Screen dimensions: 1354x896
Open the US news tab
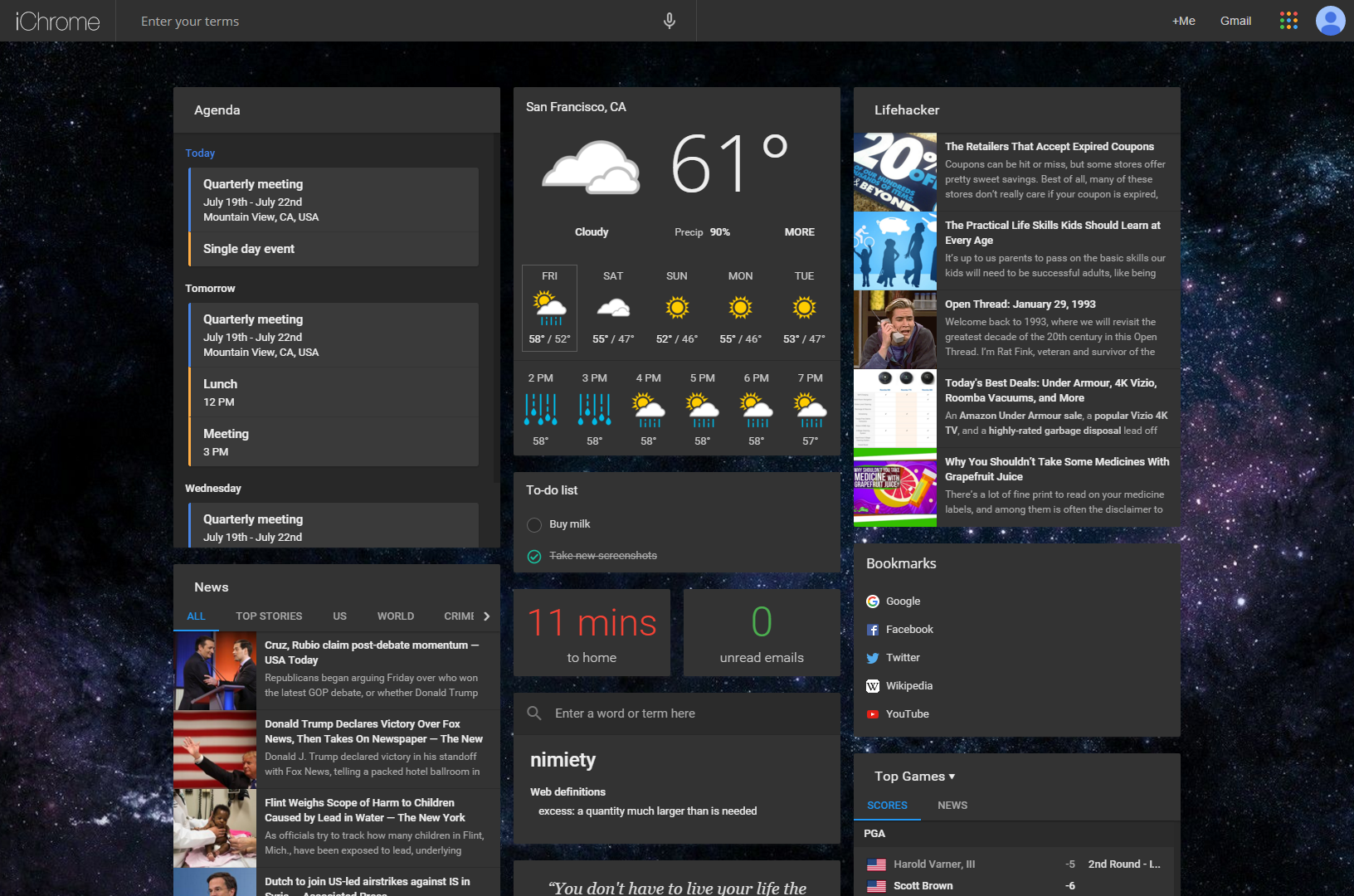(x=340, y=616)
